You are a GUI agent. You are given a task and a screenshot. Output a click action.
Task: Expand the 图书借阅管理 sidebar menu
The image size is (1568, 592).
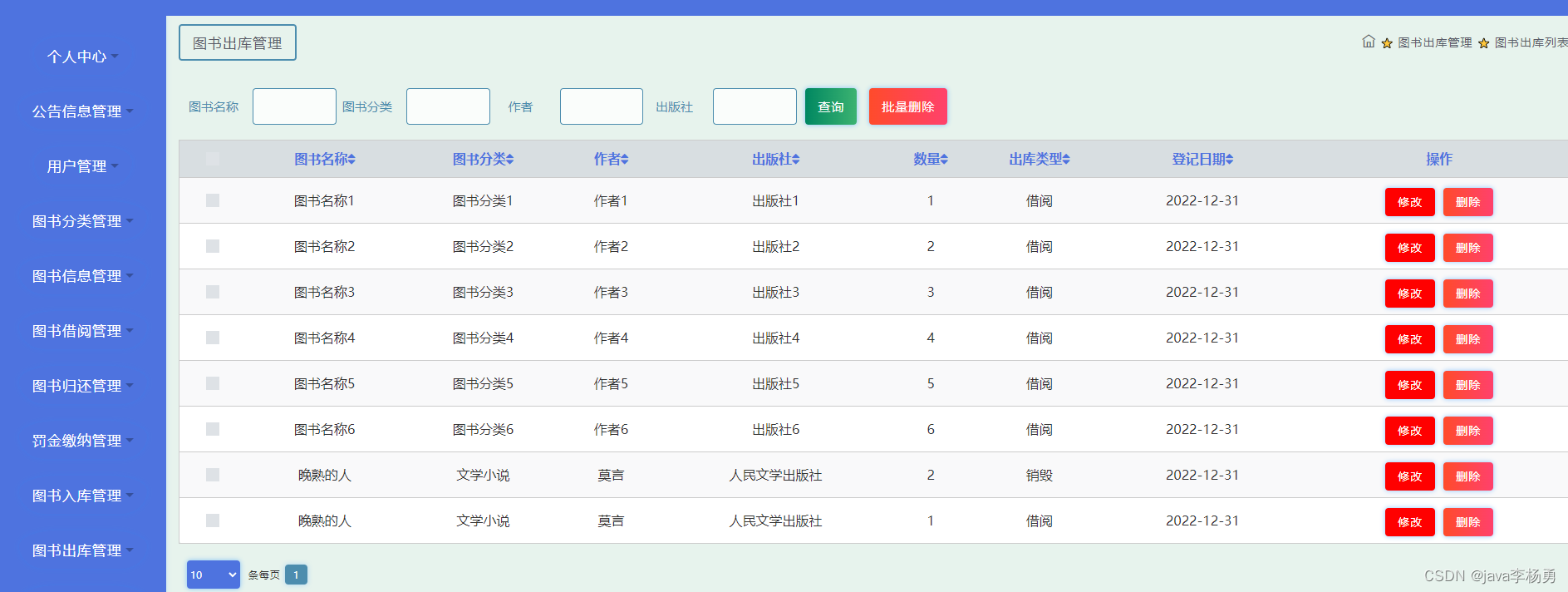[82, 331]
